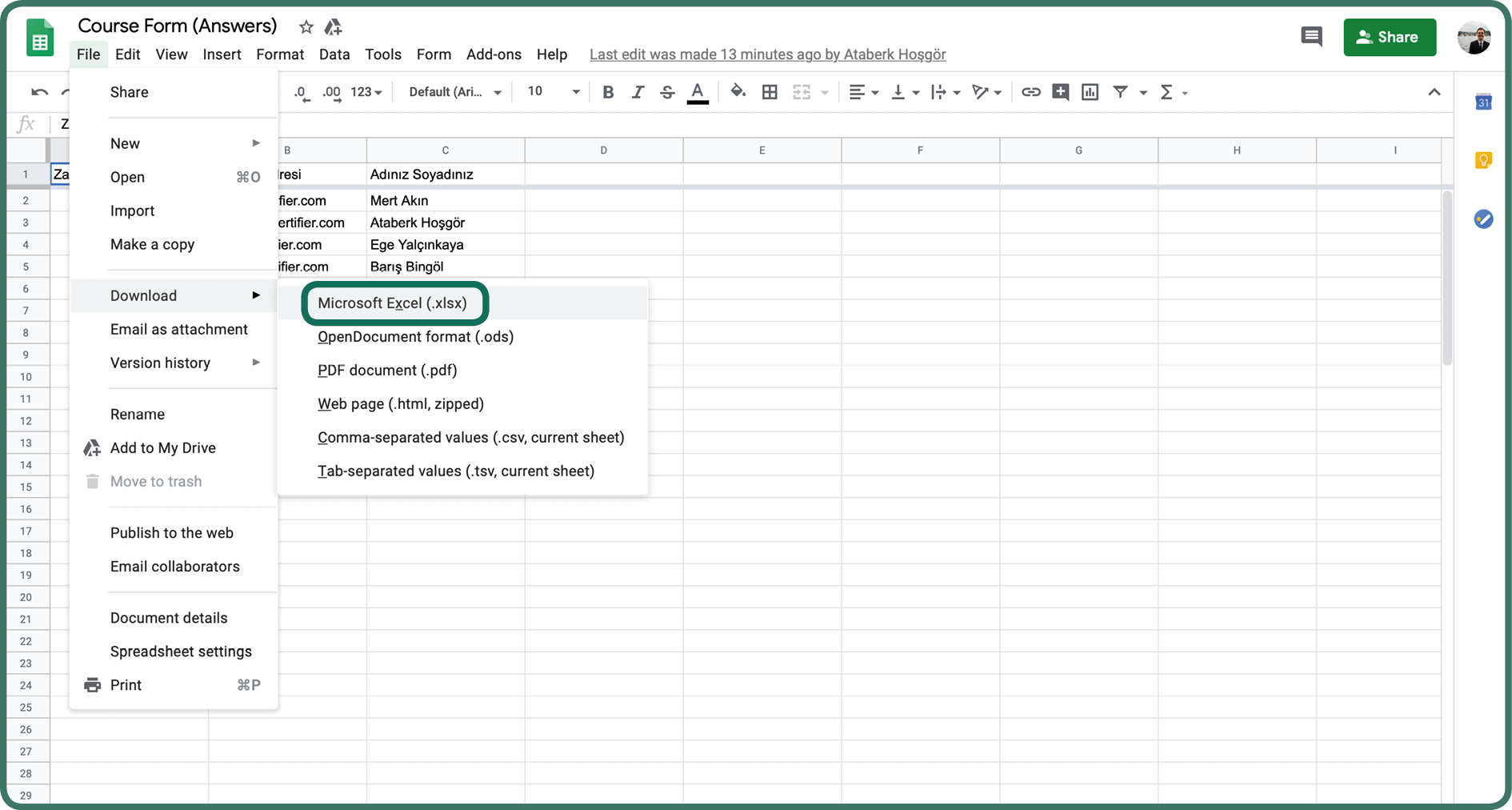1512x810 pixels.
Task: Select OpenDocument format (.ods)
Action: pyautogui.click(x=462, y=337)
